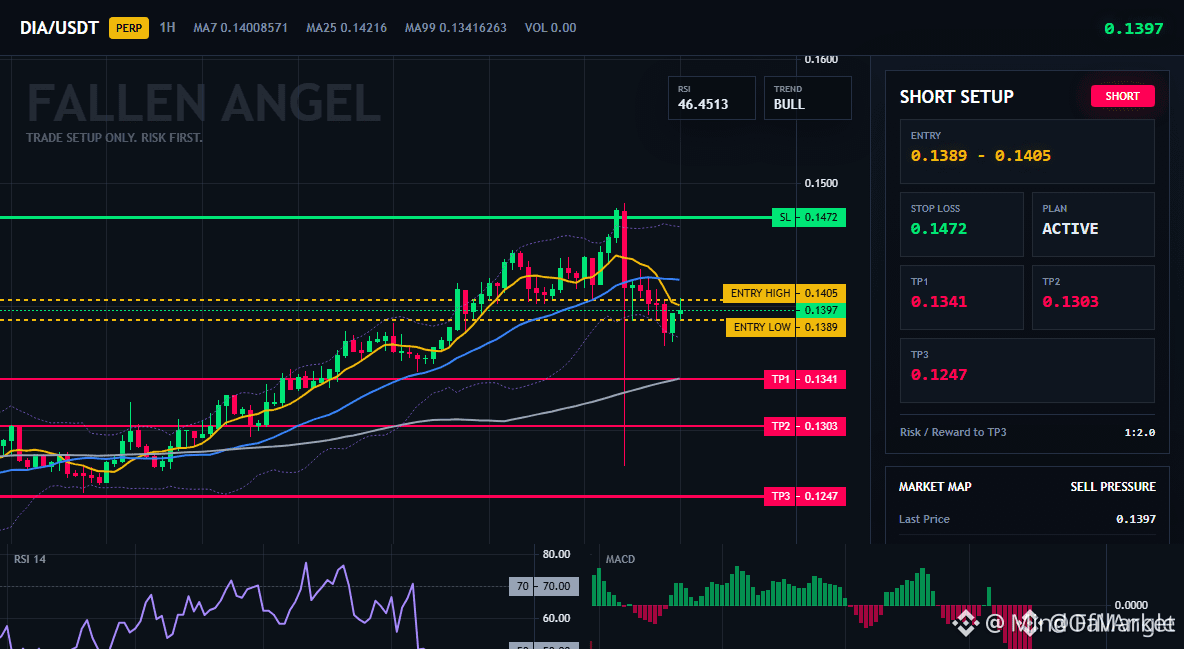Image resolution: width=1184 pixels, height=649 pixels.
Task: Click the MA25 0.14216 indicator
Action: (347, 28)
